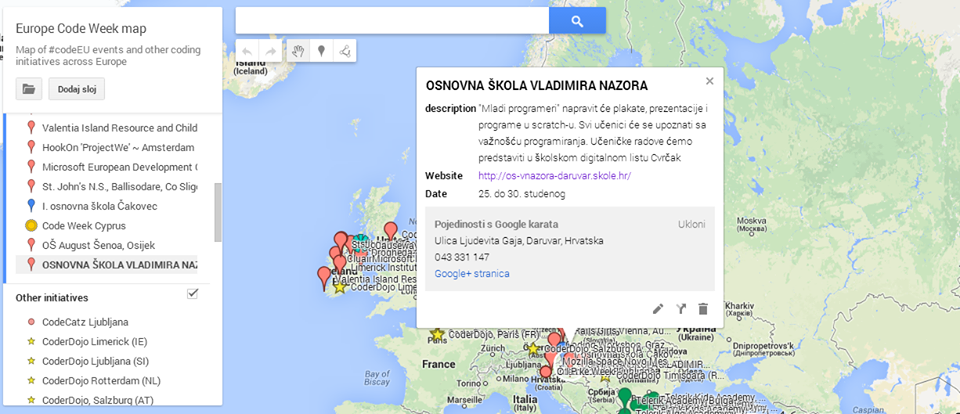Click the yellow star marker at CoderDojo Limerick
The width and height of the screenshot is (960, 414).
[339, 286]
